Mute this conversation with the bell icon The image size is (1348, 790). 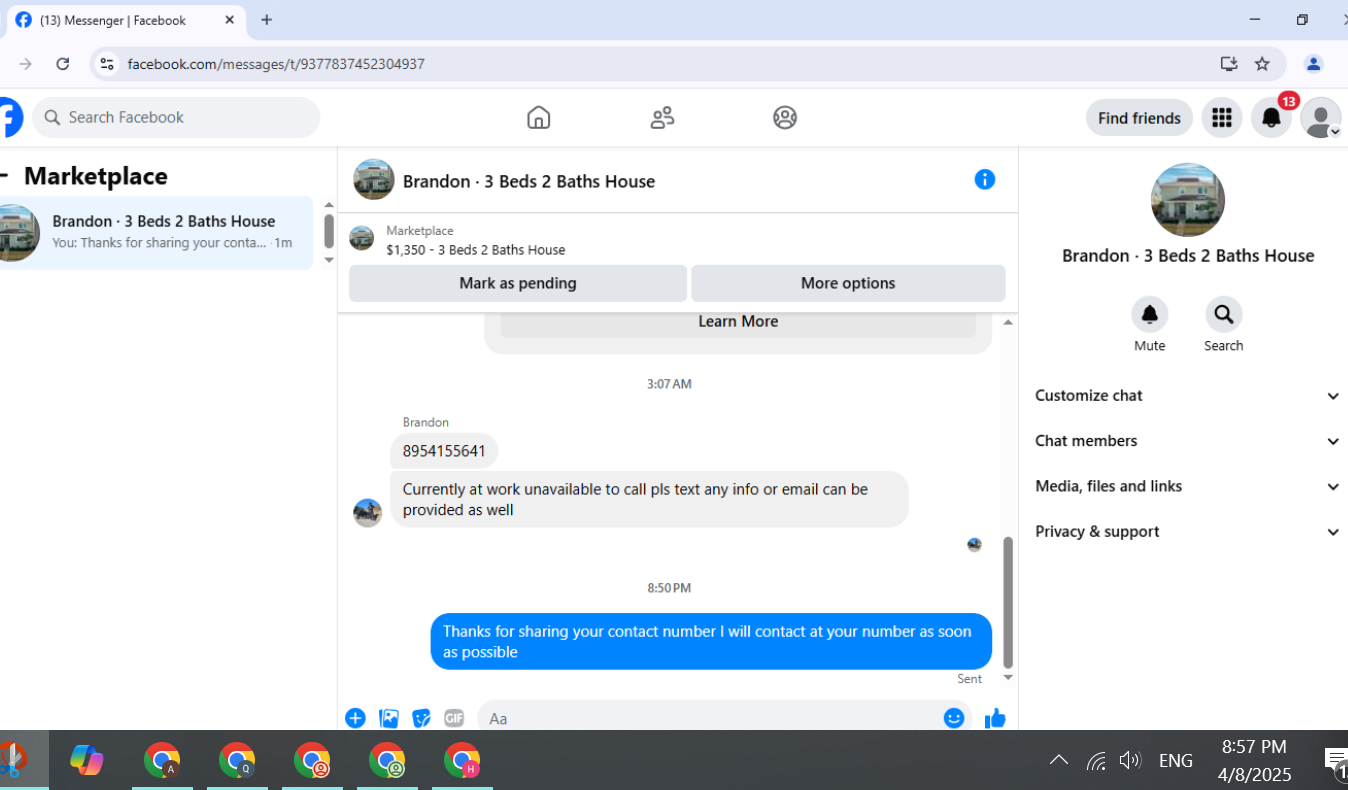[x=1150, y=315]
